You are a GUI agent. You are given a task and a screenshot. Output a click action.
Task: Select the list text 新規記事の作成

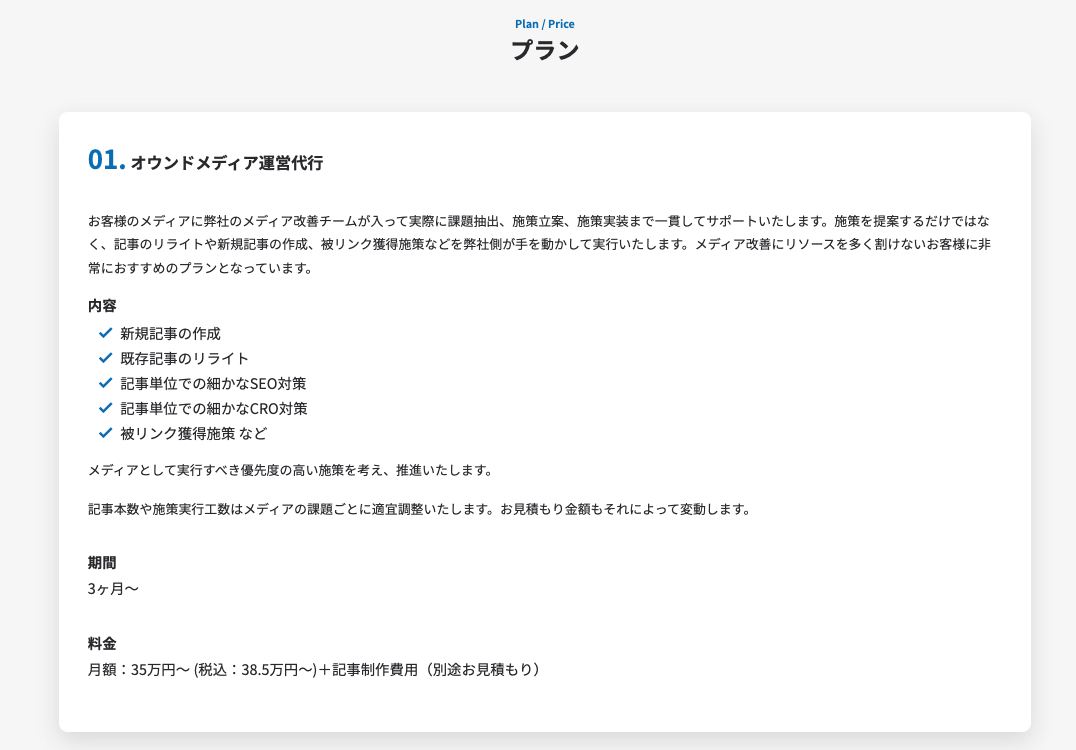170,333
